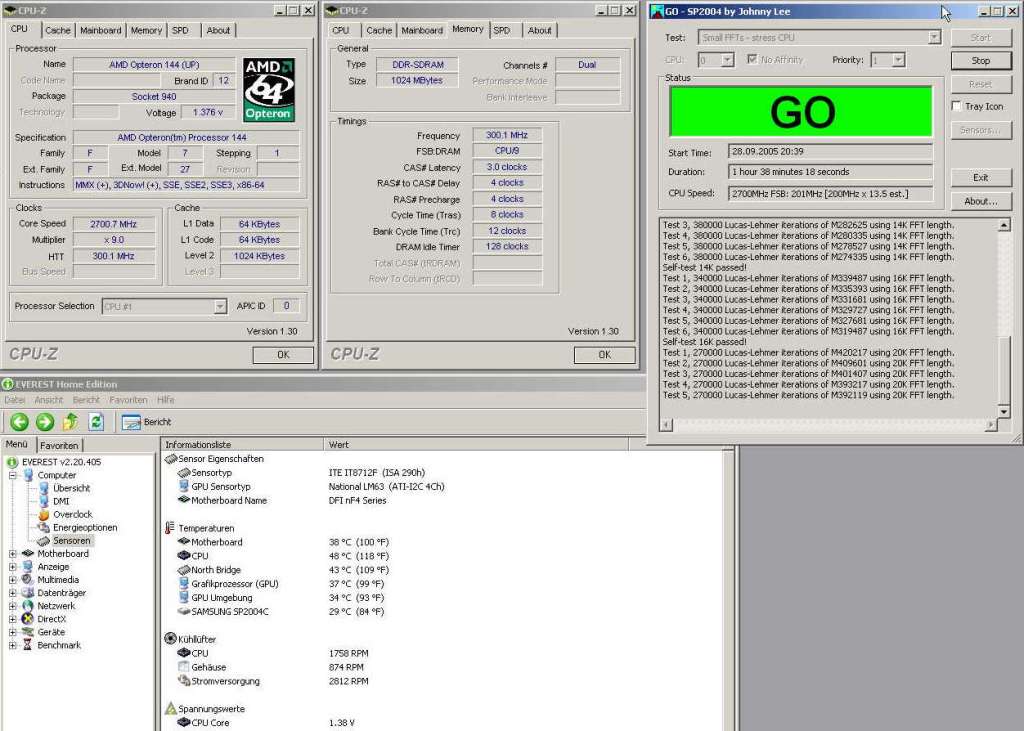Viewport: 1024px width, 731px height.
Task: Click the green back arrow in EVEREST toolbar
Action: 20,422
